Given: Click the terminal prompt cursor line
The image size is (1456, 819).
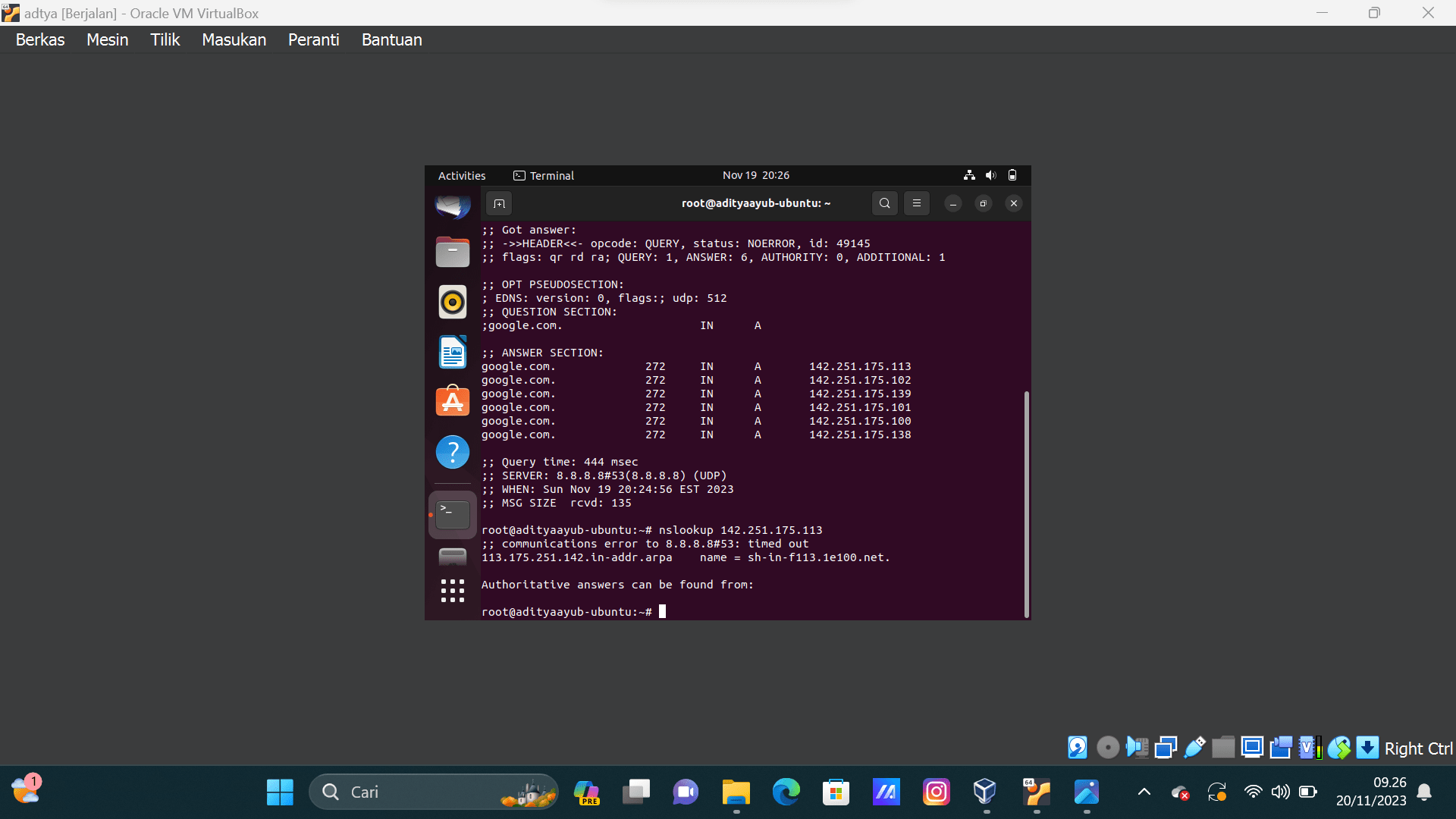Looking at the screenshot, I should pyautogui.click(x=573, y=612).
